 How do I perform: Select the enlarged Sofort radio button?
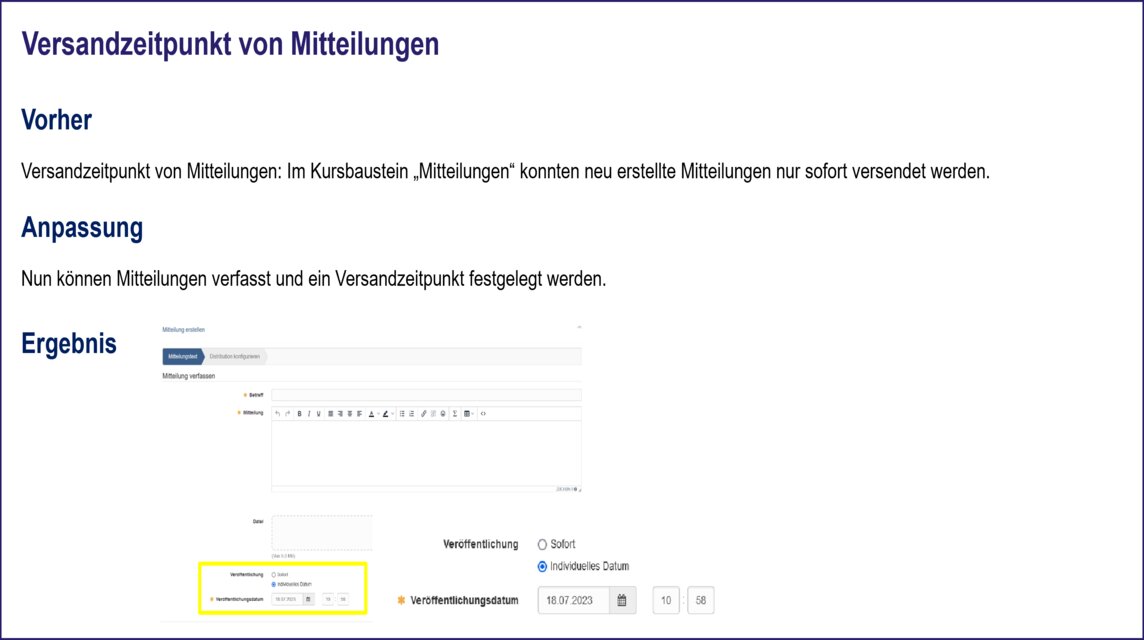(542, 544)
